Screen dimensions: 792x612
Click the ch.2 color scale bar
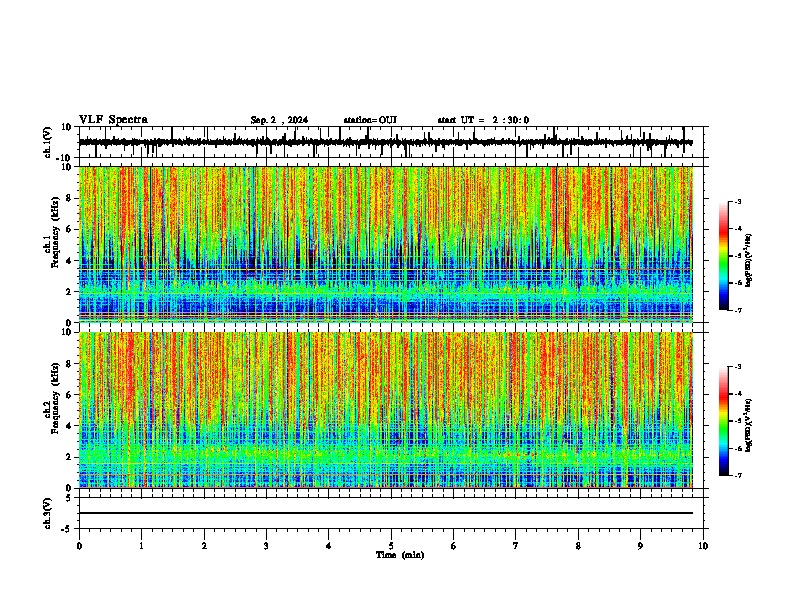coord(724,421)
